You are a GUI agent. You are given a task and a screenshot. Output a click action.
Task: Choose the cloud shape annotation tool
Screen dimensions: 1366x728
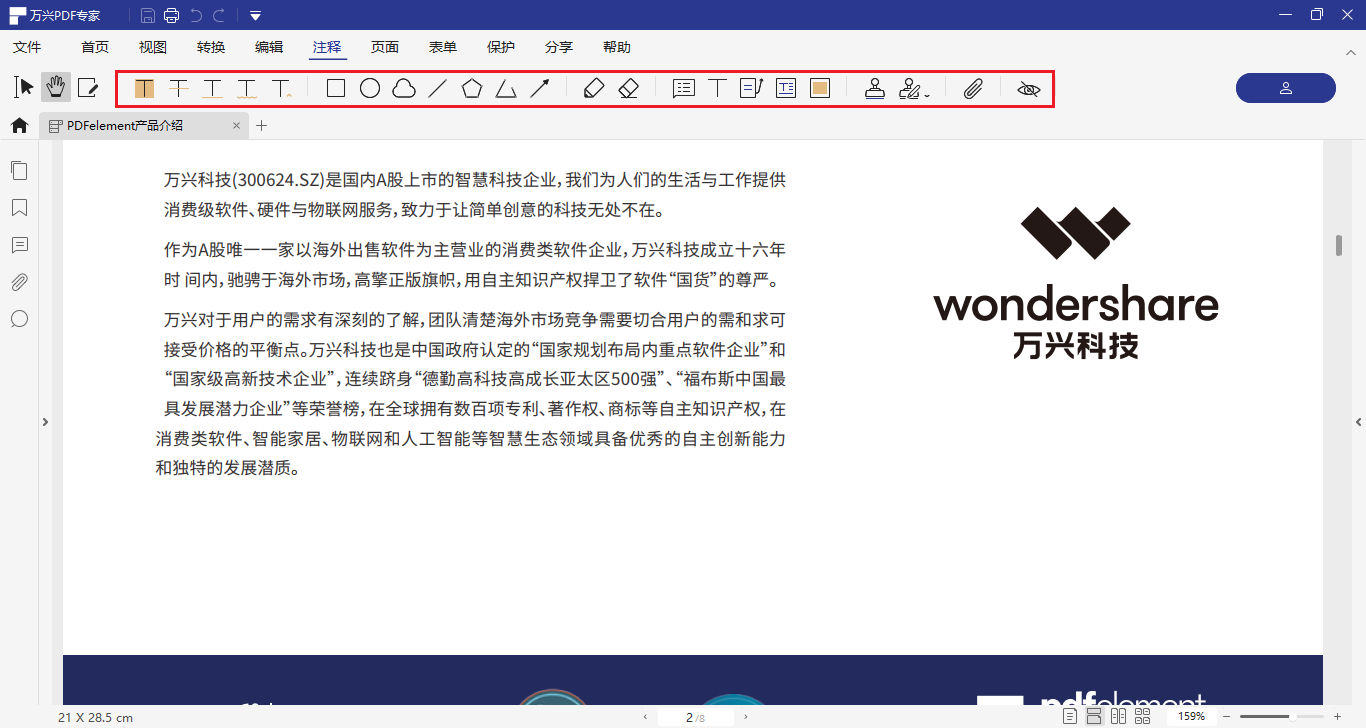pyautogui.click(x=403, y=88)
